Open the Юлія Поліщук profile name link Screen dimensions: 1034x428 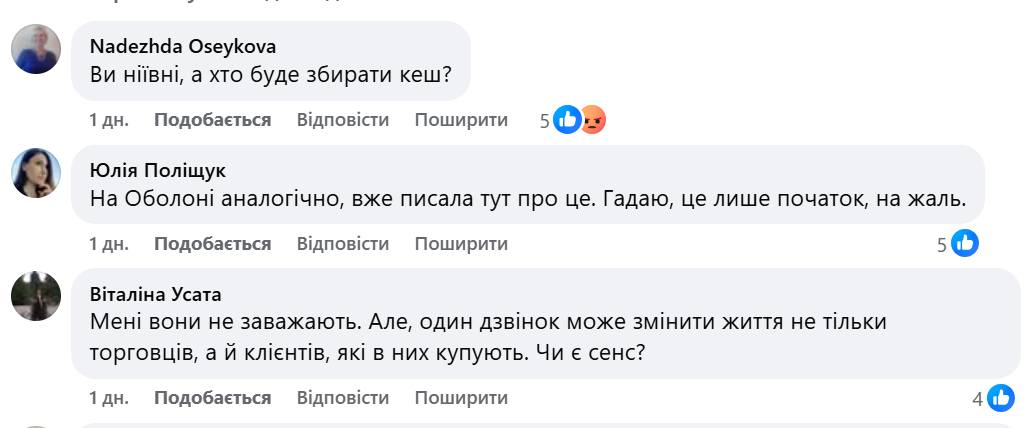[158, 170]
